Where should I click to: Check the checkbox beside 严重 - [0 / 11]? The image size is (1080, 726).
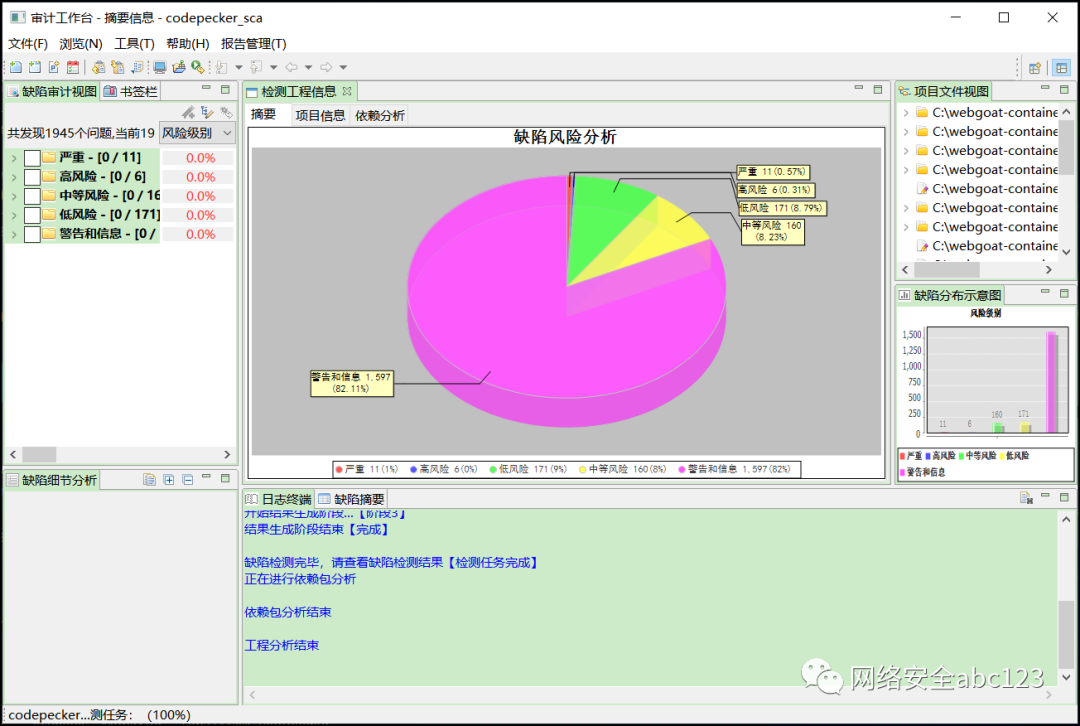[31, 158]
